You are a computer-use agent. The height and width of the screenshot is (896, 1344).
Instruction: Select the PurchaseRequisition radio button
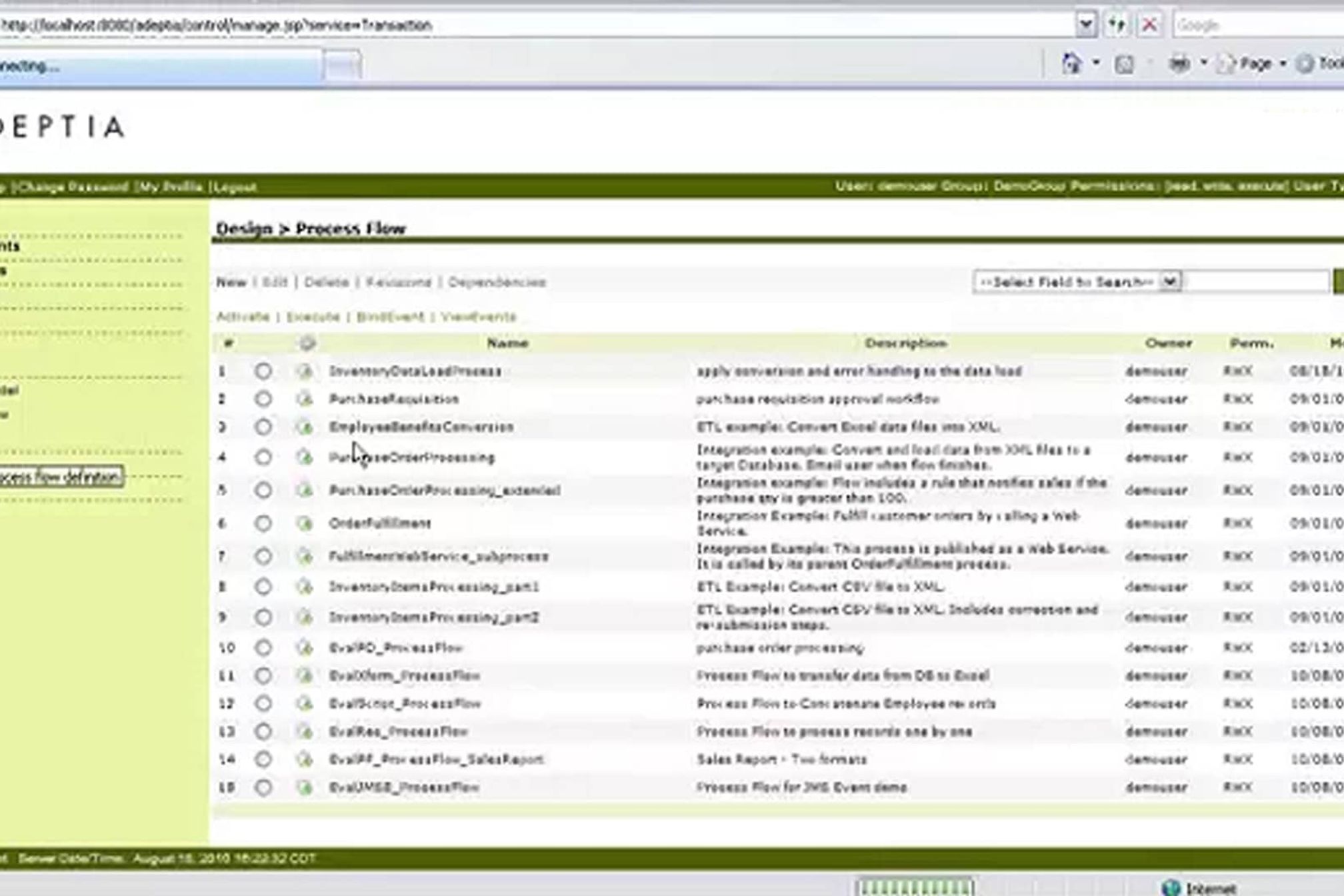pyautogui.click(x=263, y=399)
